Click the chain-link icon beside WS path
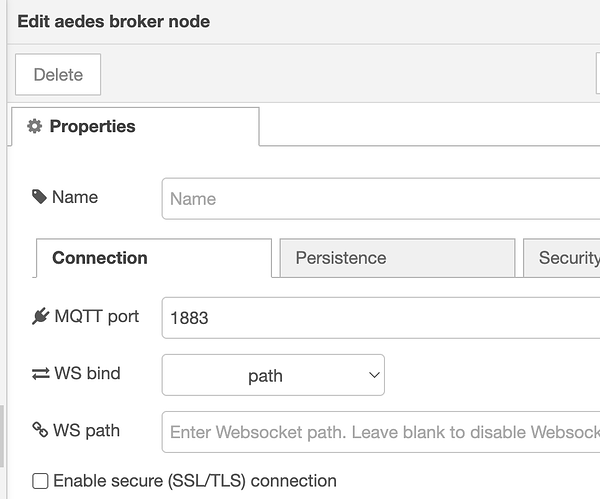Viewport: 600px width, 499px height. coord(40,430)
